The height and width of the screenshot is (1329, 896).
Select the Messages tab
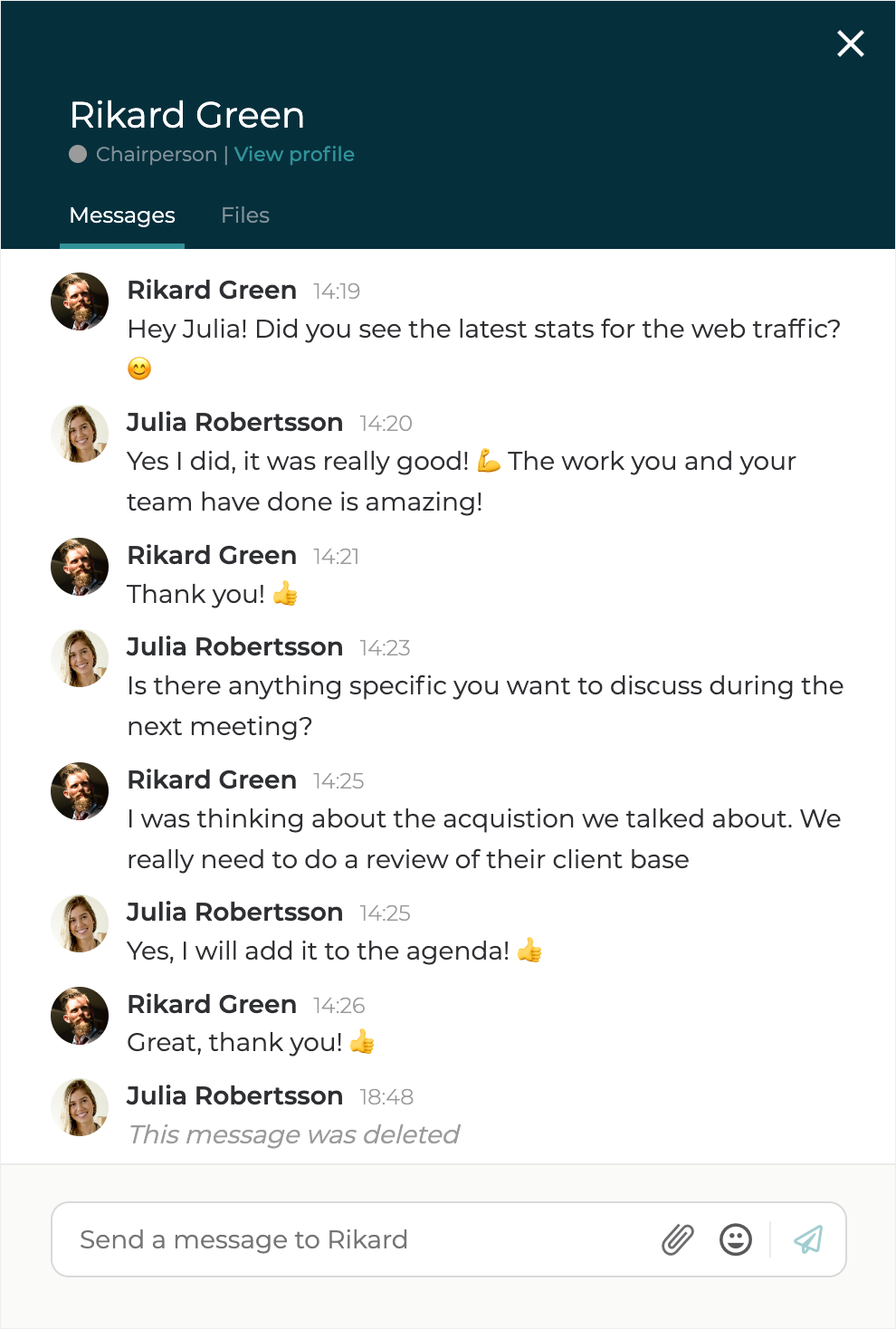(x=122, y=215)
